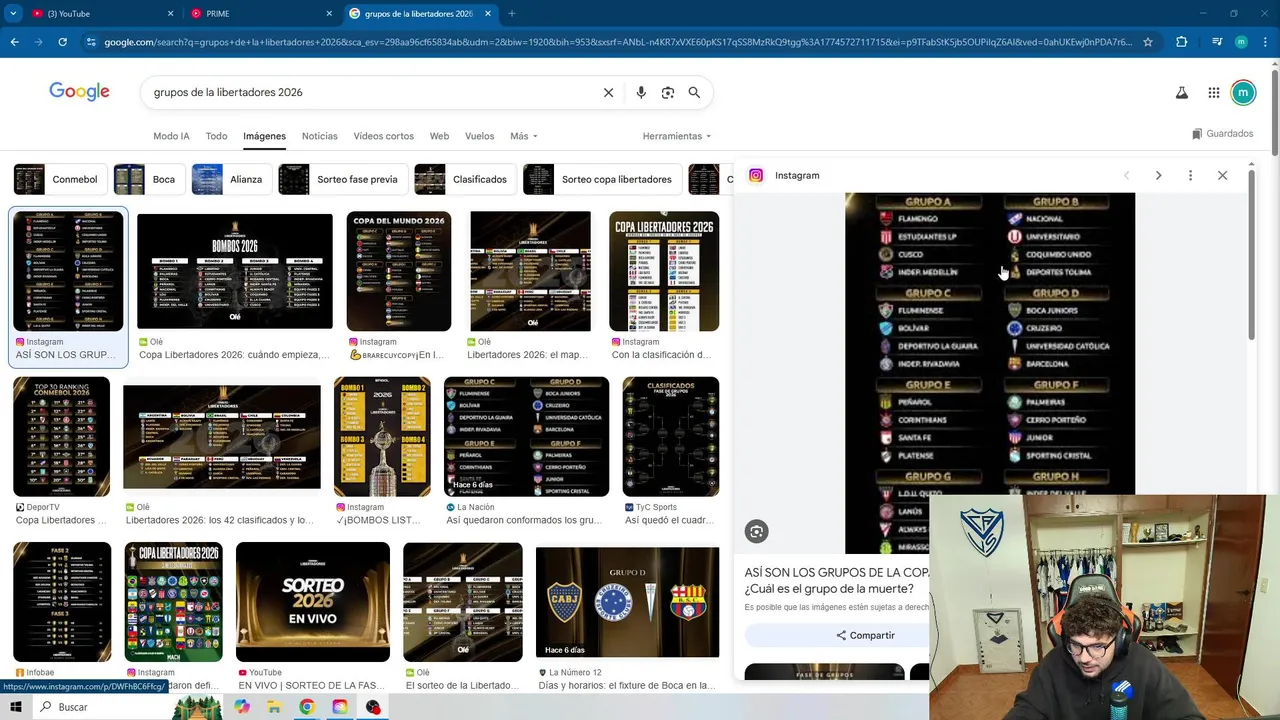Filter images by Sorteo copa libertadores chip

coord(602,179)
